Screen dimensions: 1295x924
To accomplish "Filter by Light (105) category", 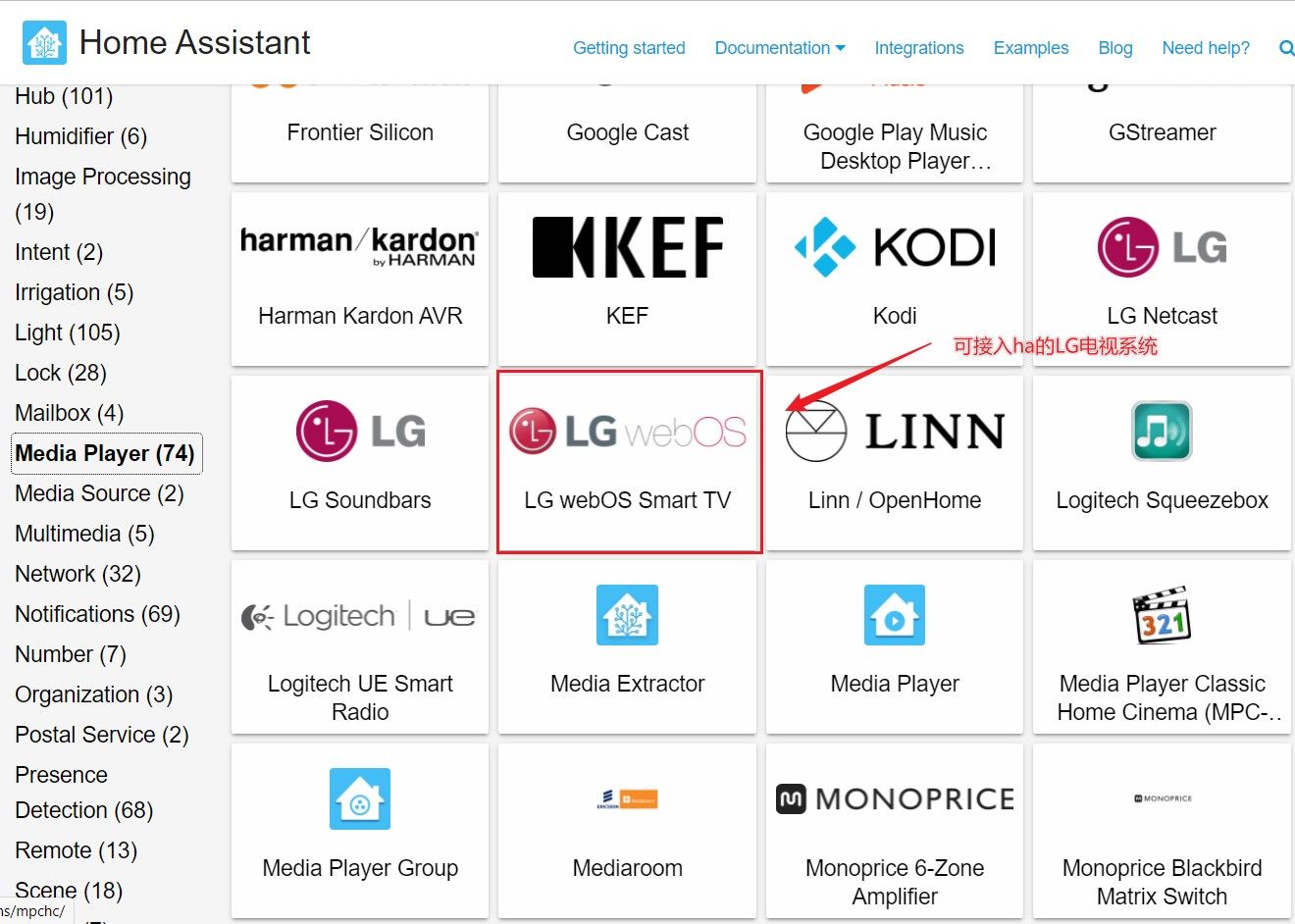I will pos(68,333).
